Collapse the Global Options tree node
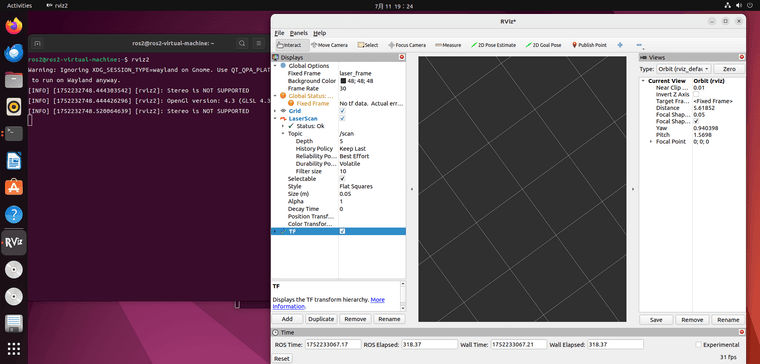This screenshot has height=364, width=760. point(275,65)
